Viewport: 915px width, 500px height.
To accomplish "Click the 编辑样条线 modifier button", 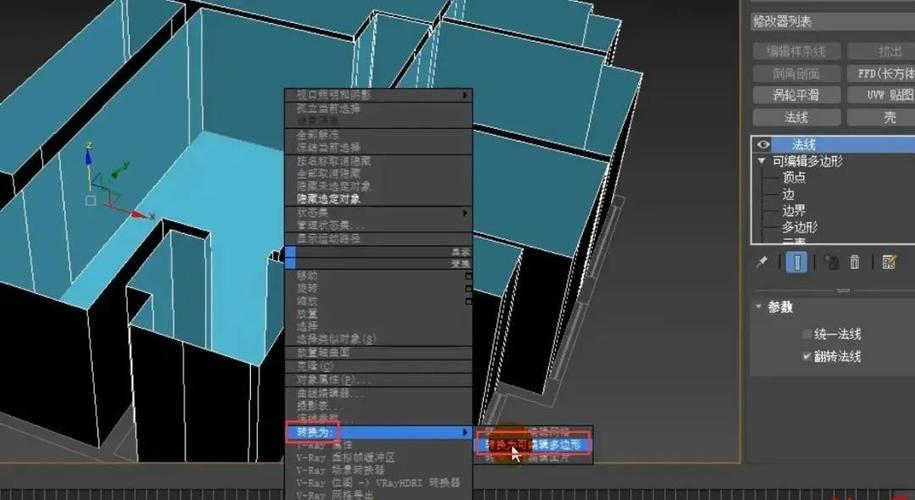I will [796, 51].
